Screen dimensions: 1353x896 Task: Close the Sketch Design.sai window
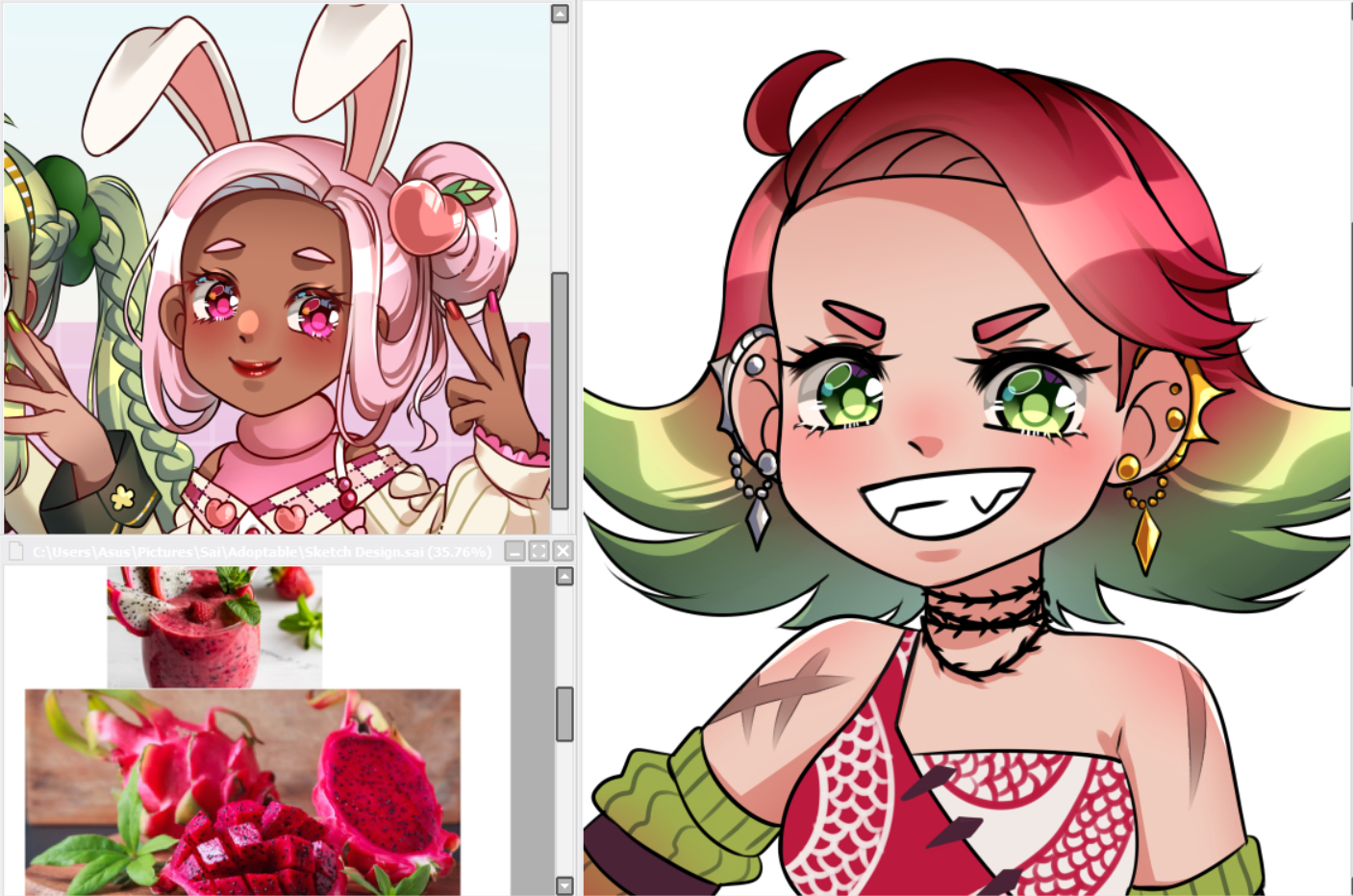(564, 551)
